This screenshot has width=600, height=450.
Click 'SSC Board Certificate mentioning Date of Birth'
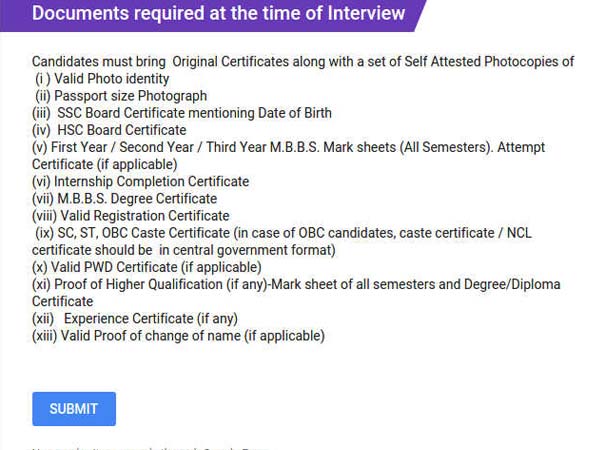pos(182,113)
